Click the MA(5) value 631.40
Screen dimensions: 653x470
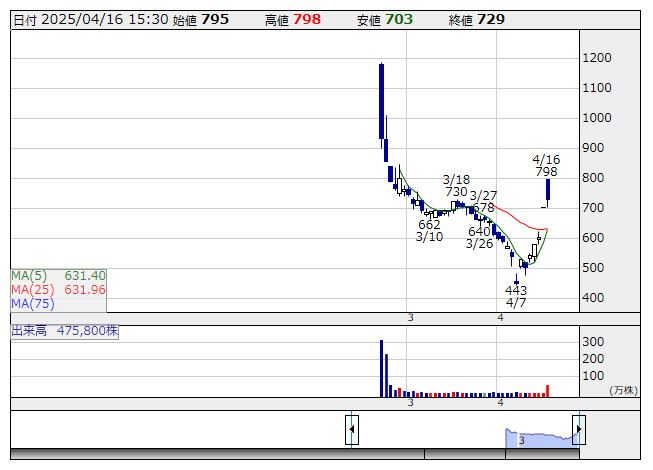[85, 276]
